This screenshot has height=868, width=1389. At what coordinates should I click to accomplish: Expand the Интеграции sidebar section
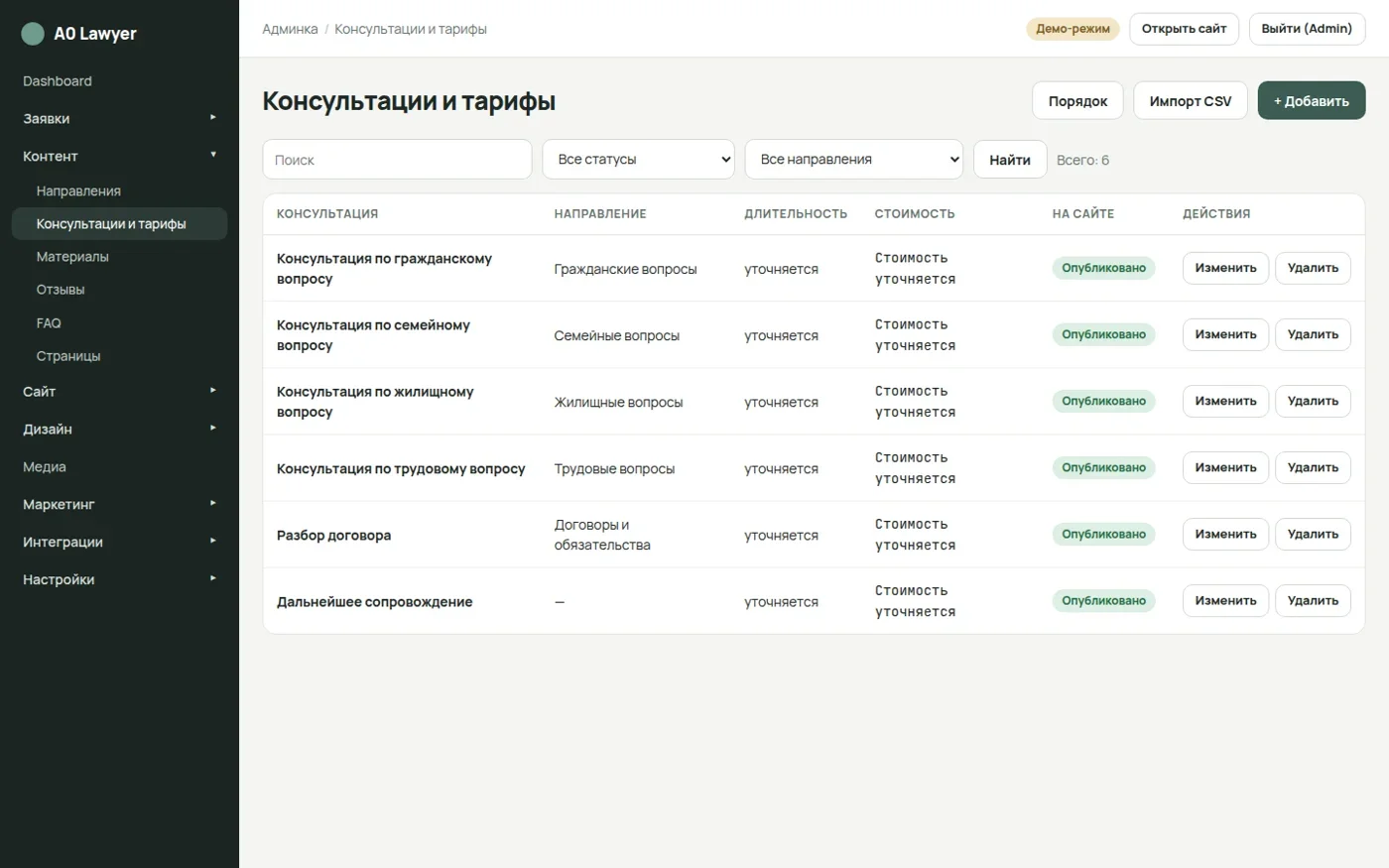click(x=119, y=543)
